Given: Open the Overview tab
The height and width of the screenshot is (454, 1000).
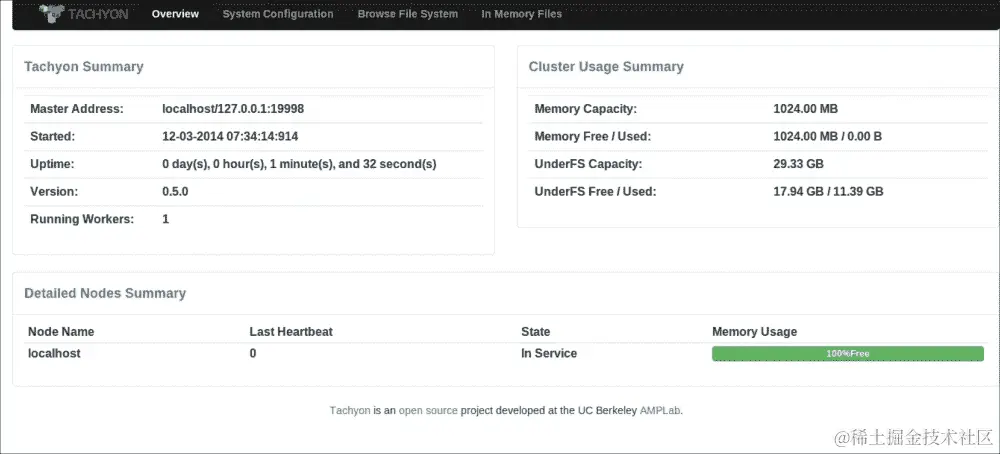Looking at the screenshot, I should [175, 13].
